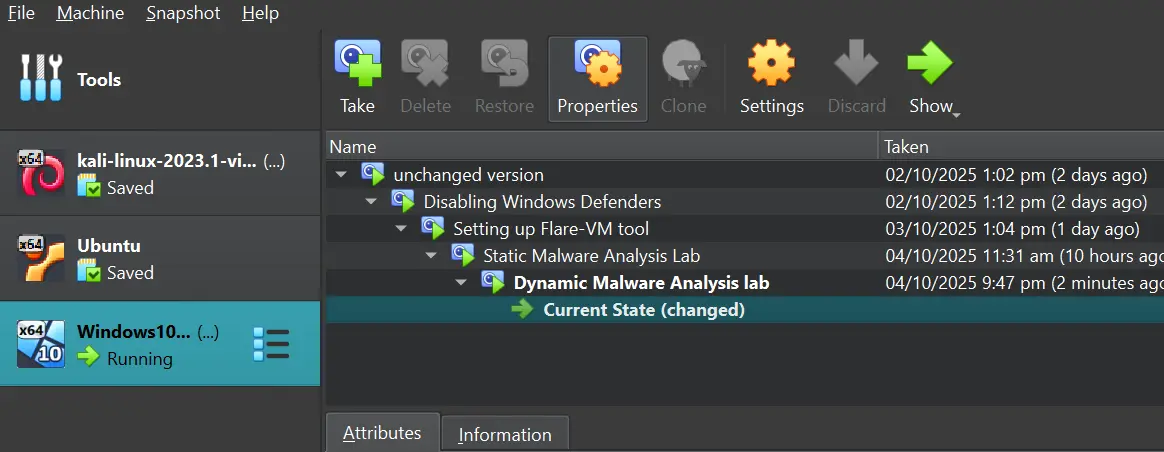Open the Machine menu
Viewport: 1164px width, 452px height.
(90, 13)
